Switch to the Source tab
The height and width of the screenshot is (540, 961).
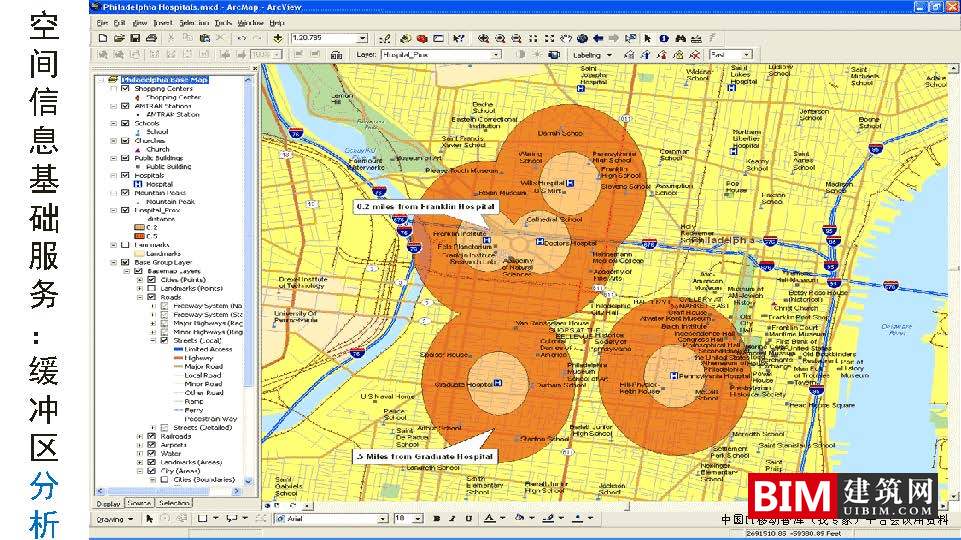click(139, 503)
